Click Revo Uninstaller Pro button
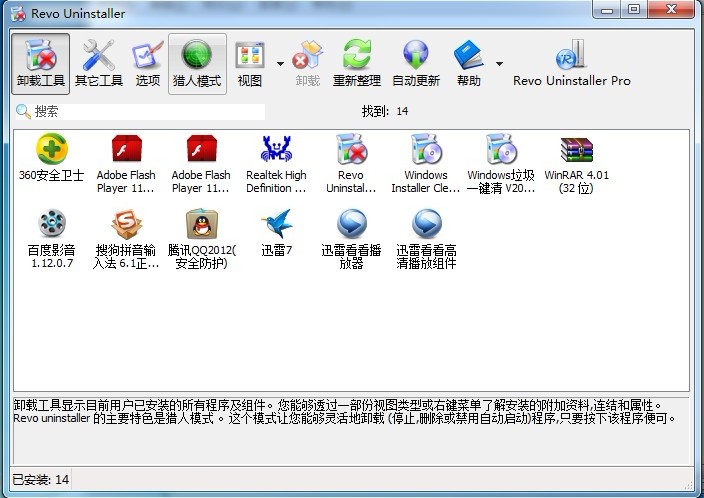Screen dimensions: 704x498 point(571,63)
